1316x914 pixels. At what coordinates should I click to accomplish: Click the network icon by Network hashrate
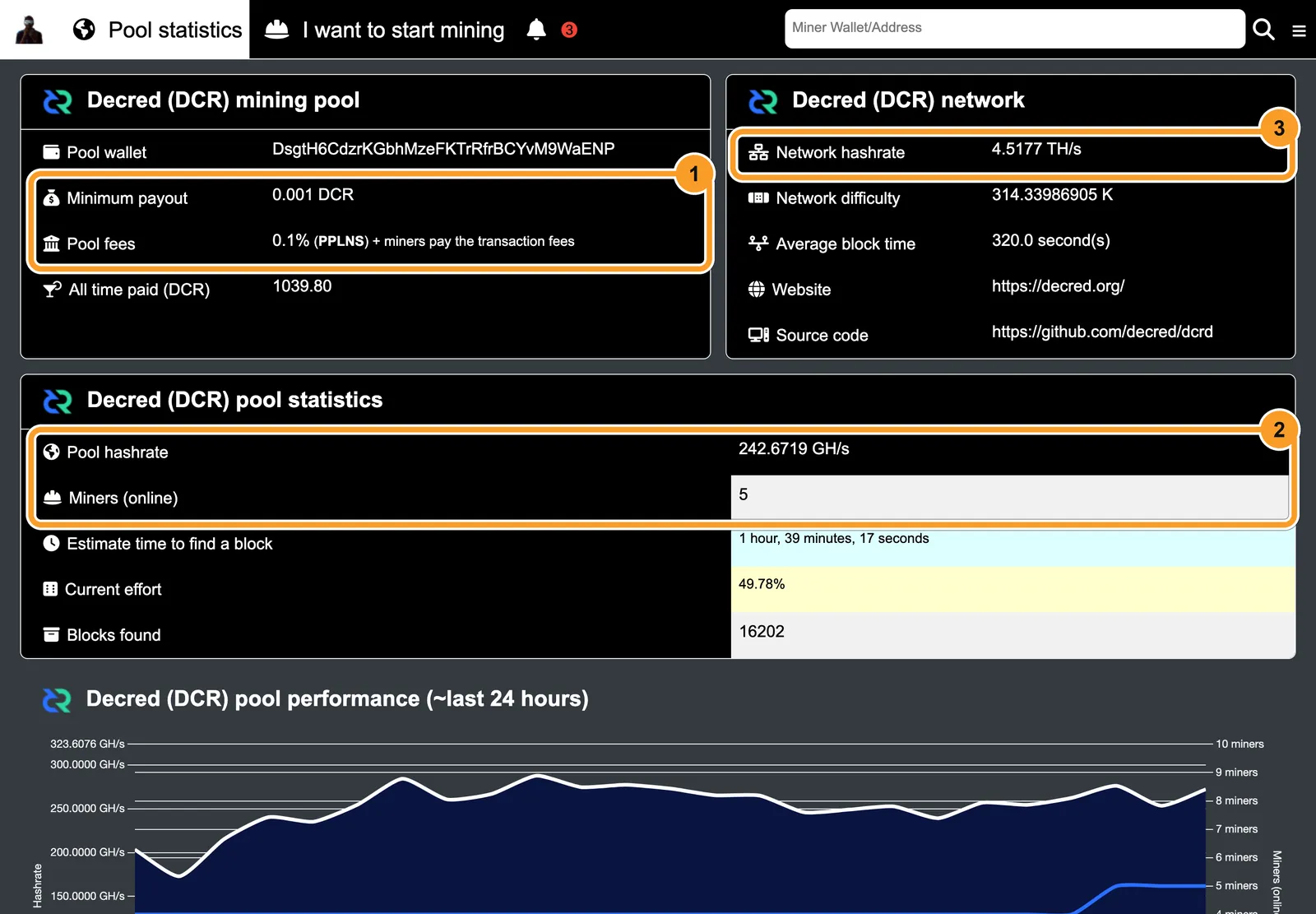point(758,152)
